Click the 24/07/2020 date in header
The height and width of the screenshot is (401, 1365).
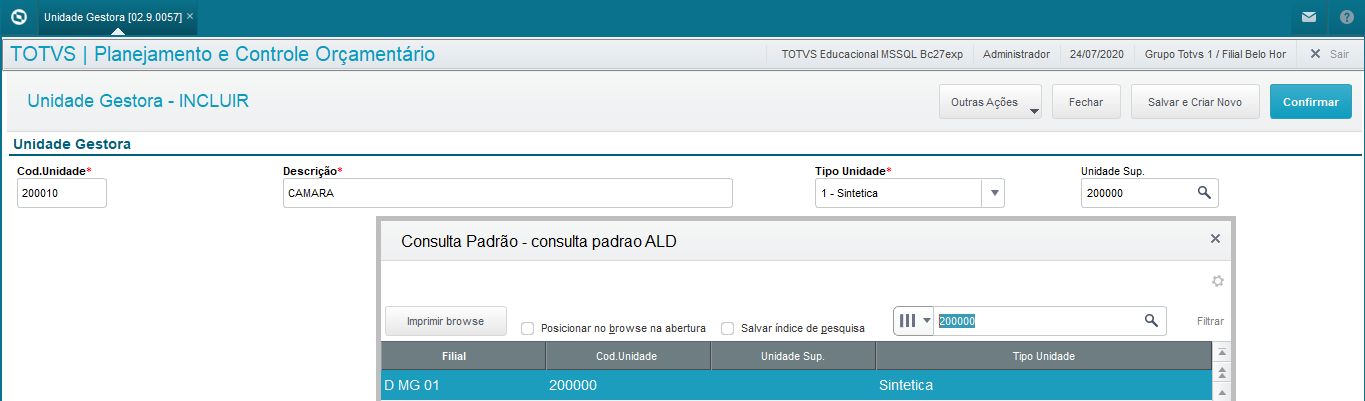tap(1097, 54)
